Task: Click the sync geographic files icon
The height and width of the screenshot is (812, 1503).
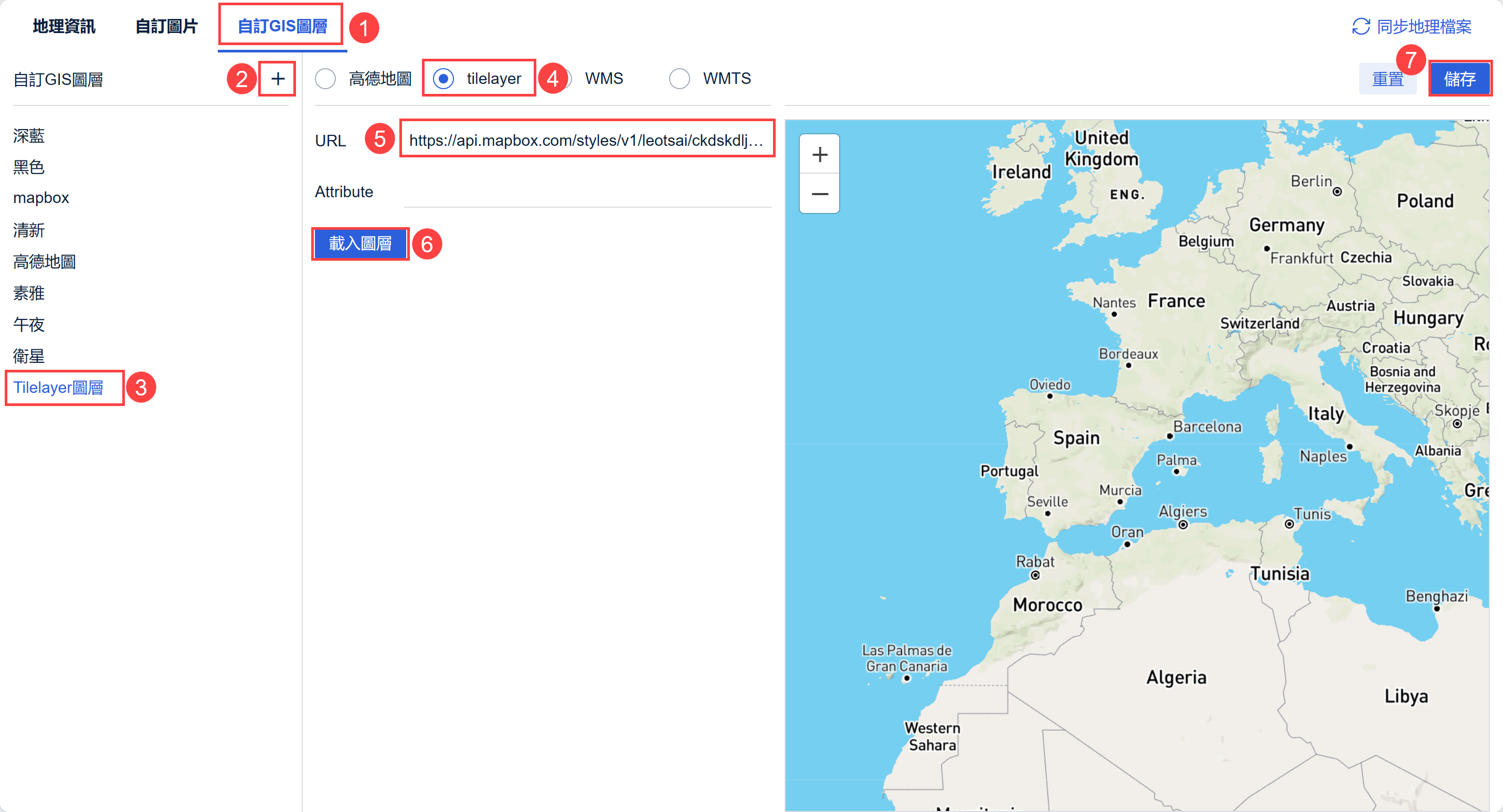Action: 1361,27
